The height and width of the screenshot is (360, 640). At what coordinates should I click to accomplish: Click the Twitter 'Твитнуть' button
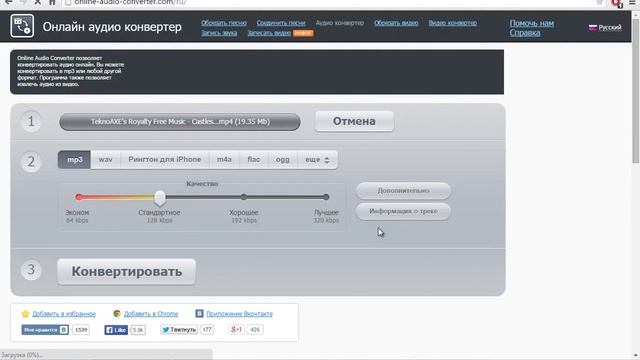179,330
